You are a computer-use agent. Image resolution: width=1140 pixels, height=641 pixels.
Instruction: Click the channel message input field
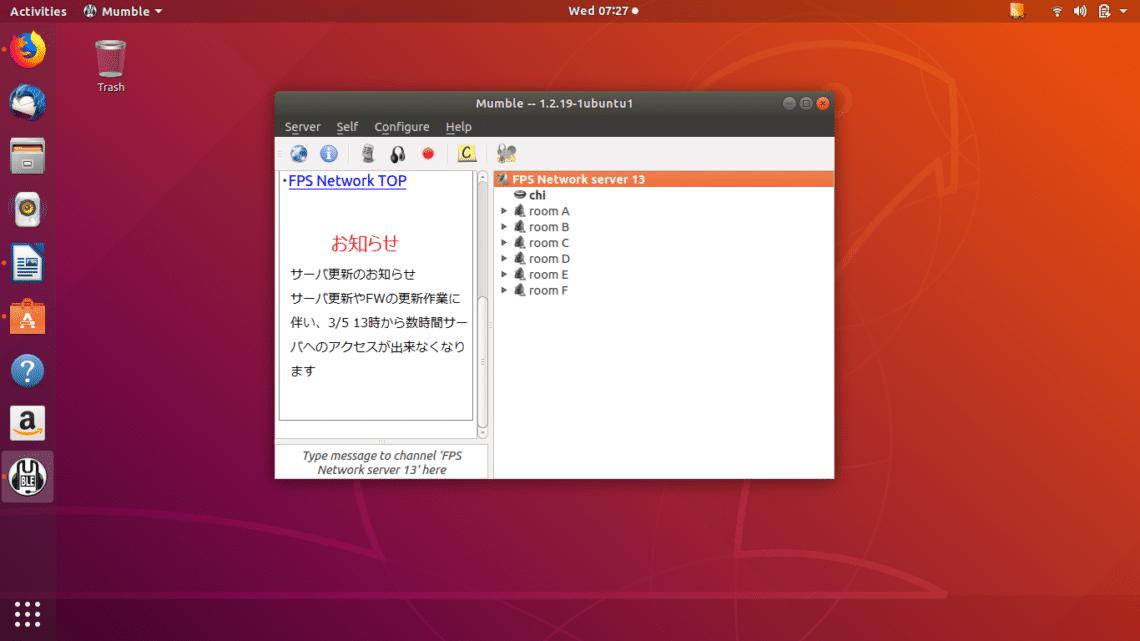point(380,462)
